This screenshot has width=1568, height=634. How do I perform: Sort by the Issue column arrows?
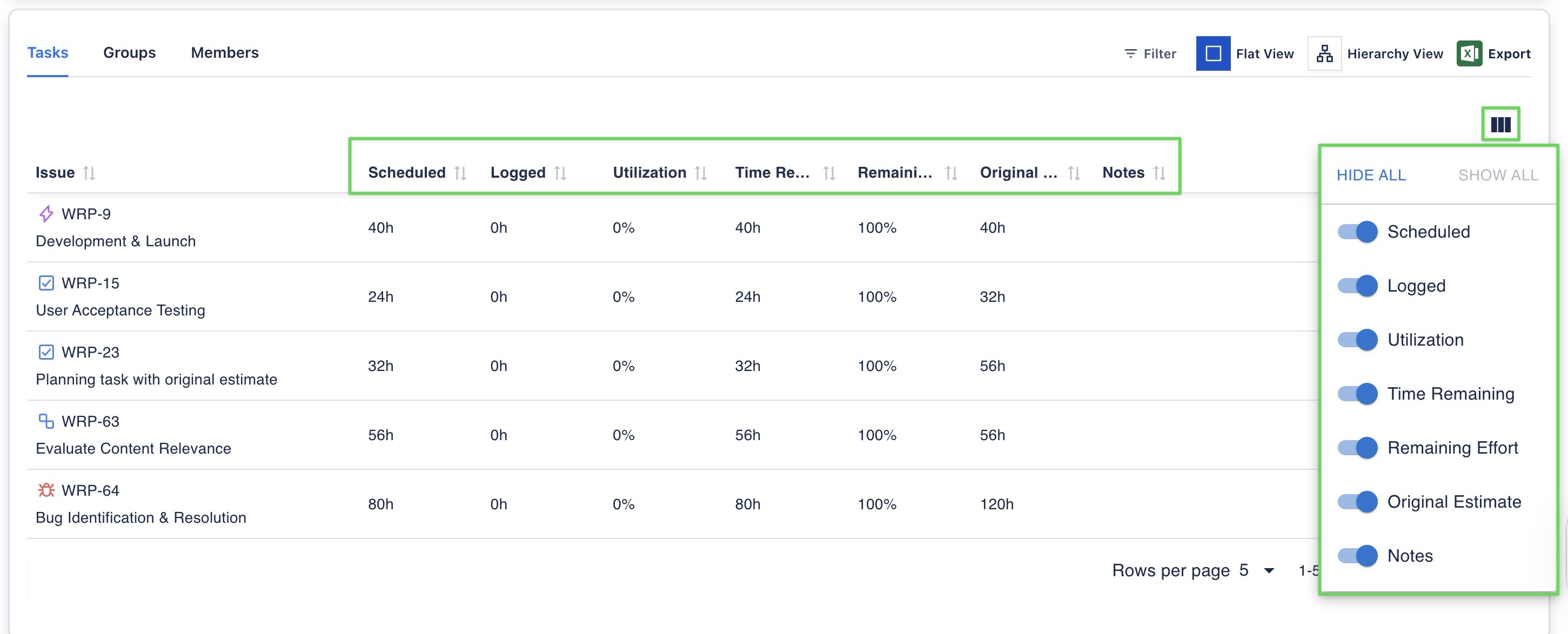click(x=90, y=173)
